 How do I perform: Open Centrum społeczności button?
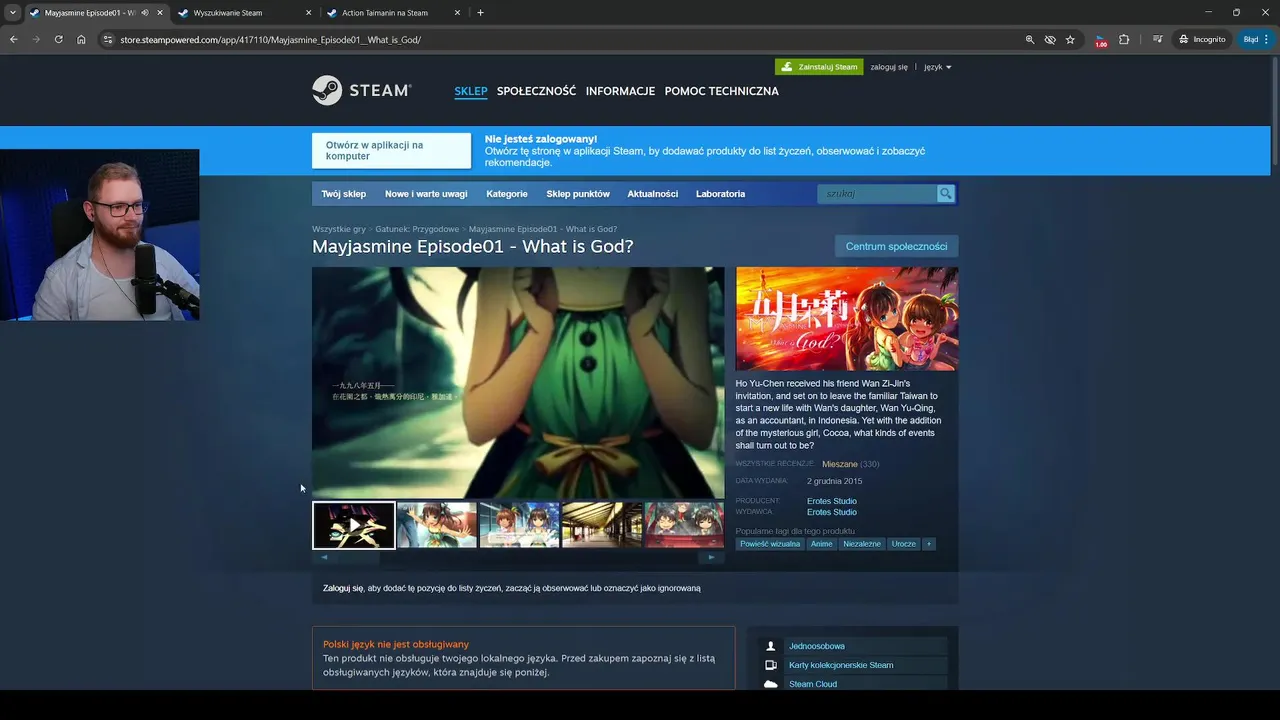coord(896,246)
